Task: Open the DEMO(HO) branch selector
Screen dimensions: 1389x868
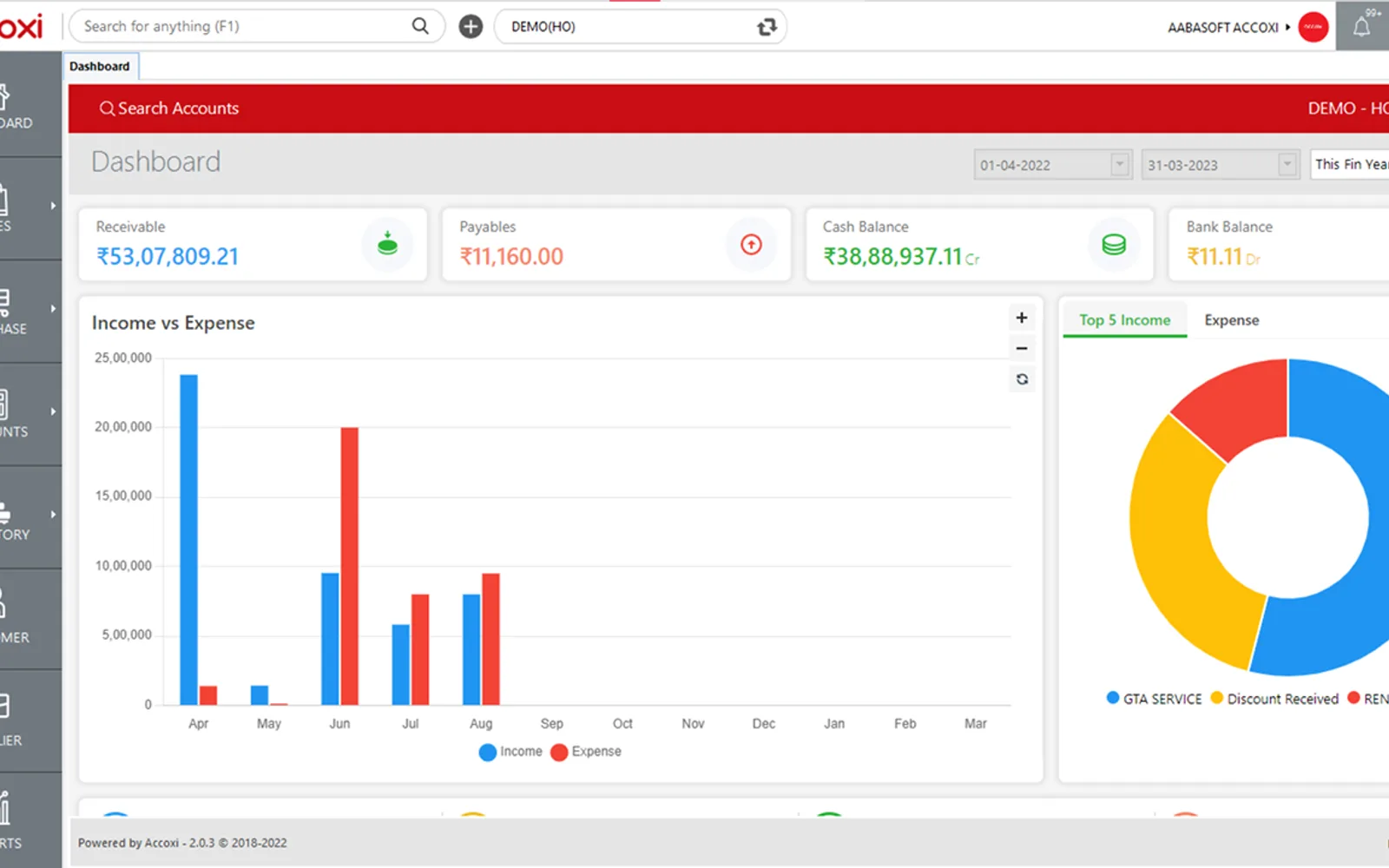Action: 640,26
